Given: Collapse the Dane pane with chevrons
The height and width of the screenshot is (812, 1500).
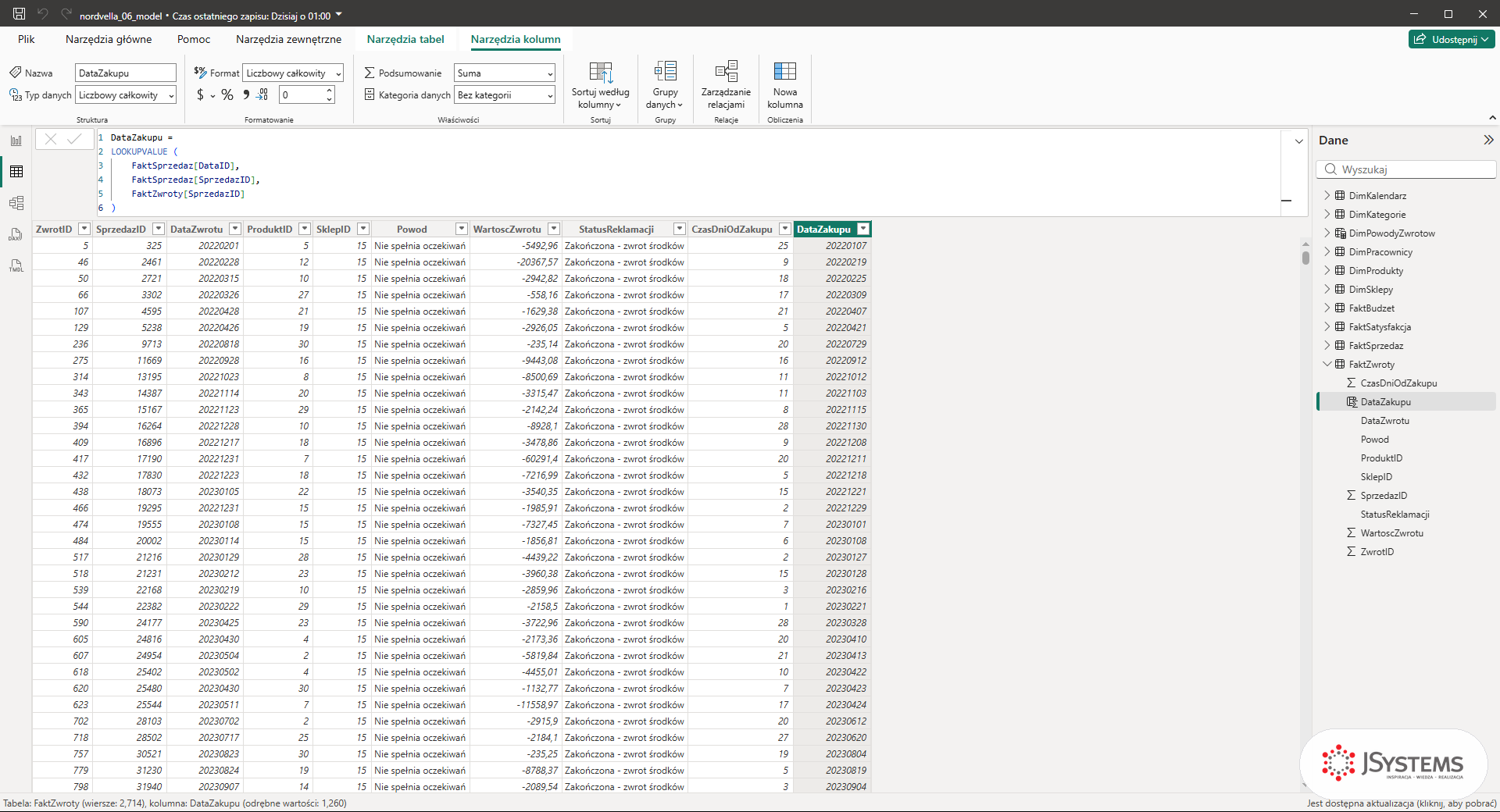Looking at the screenshot, I should [1488, 140].
